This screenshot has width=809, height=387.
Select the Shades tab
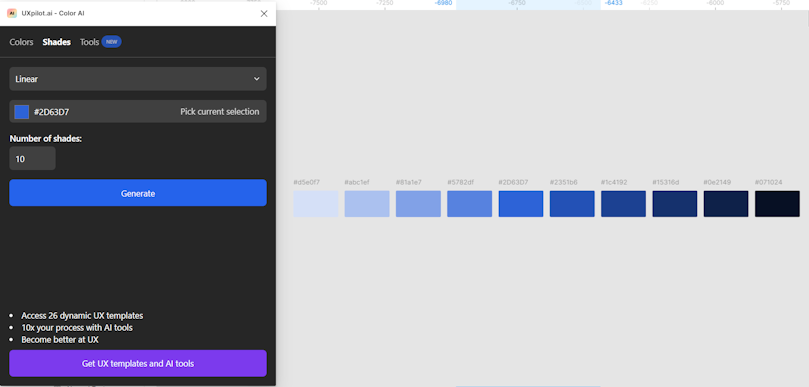pos(57,42)
